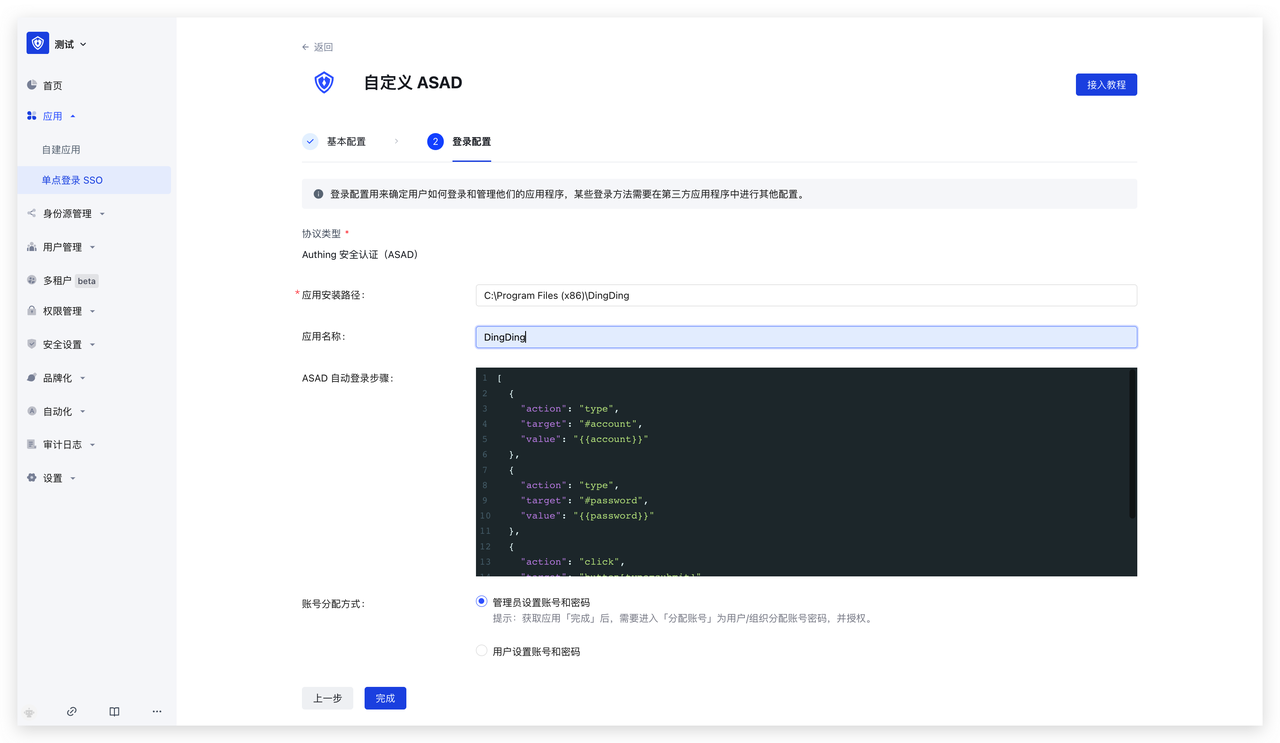This screenshot has width=1280, height=743.
Task: Collapse the 应用 sidebar section
Action: coord(59,116)
